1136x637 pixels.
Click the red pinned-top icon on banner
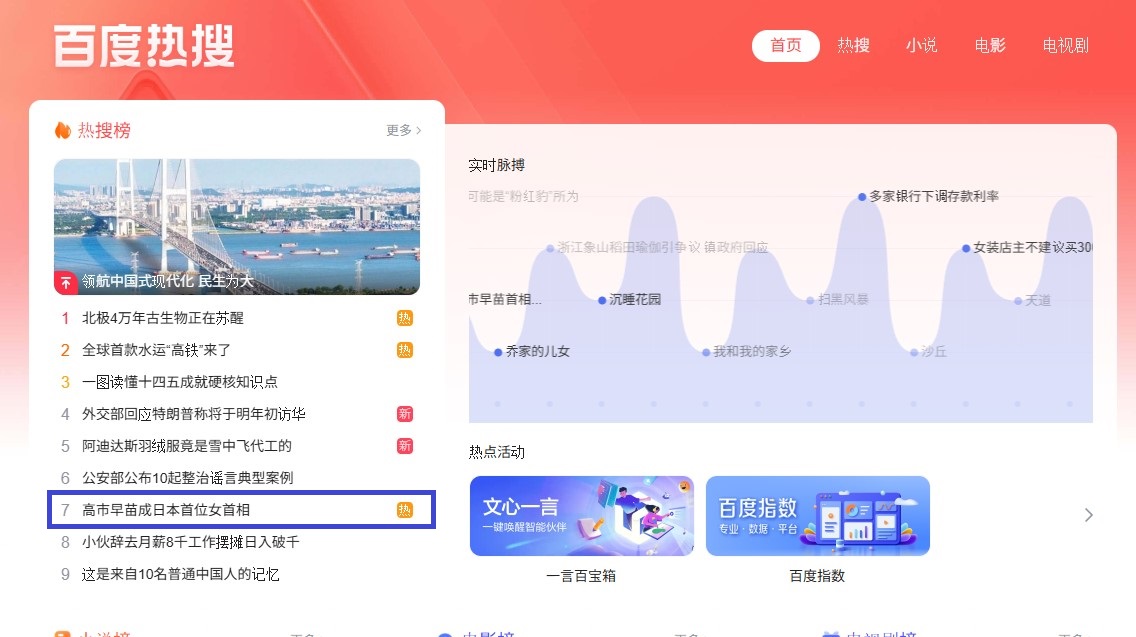(65, 282)
